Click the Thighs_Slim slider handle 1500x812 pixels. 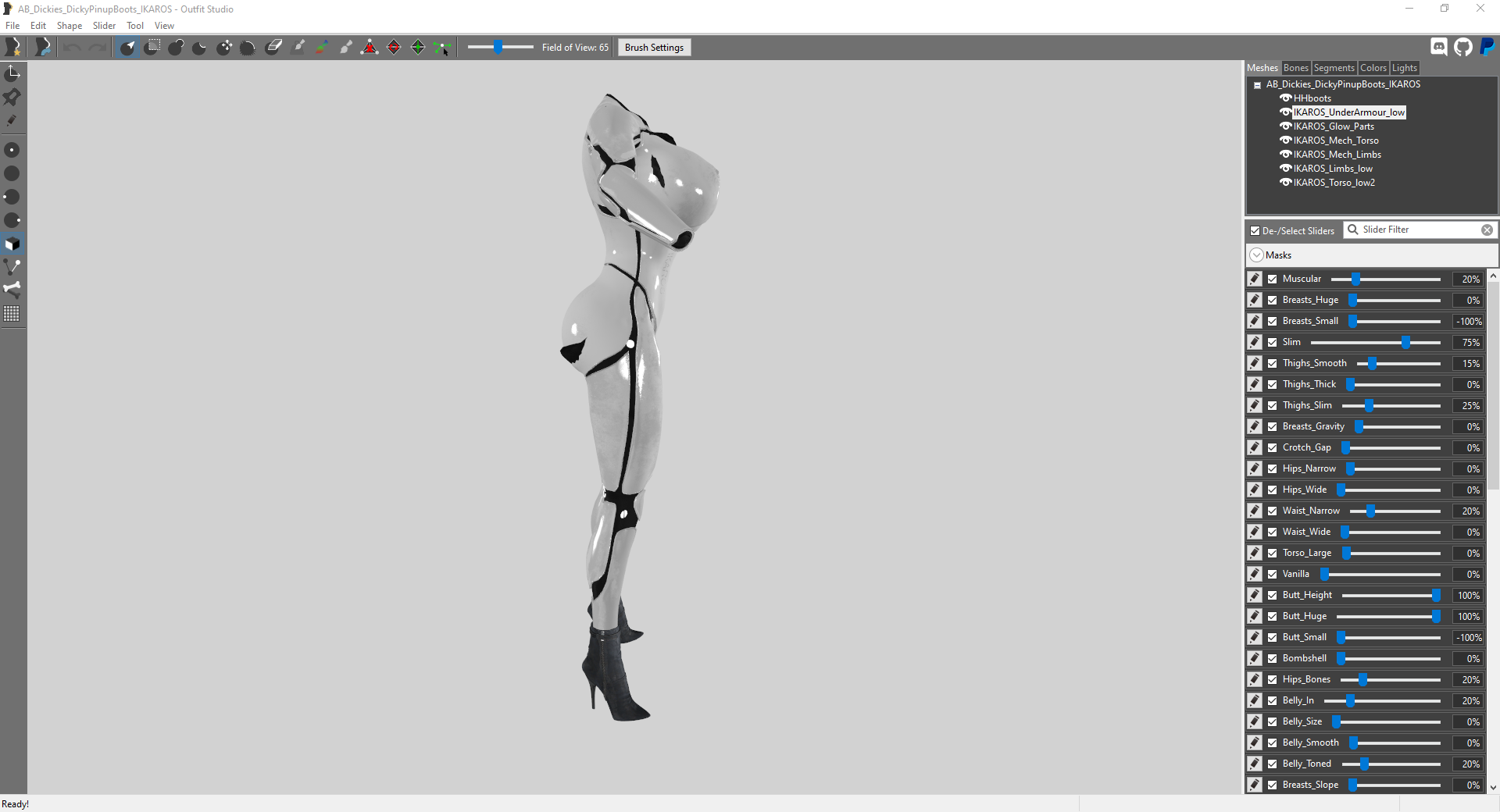coord(1369,405)
